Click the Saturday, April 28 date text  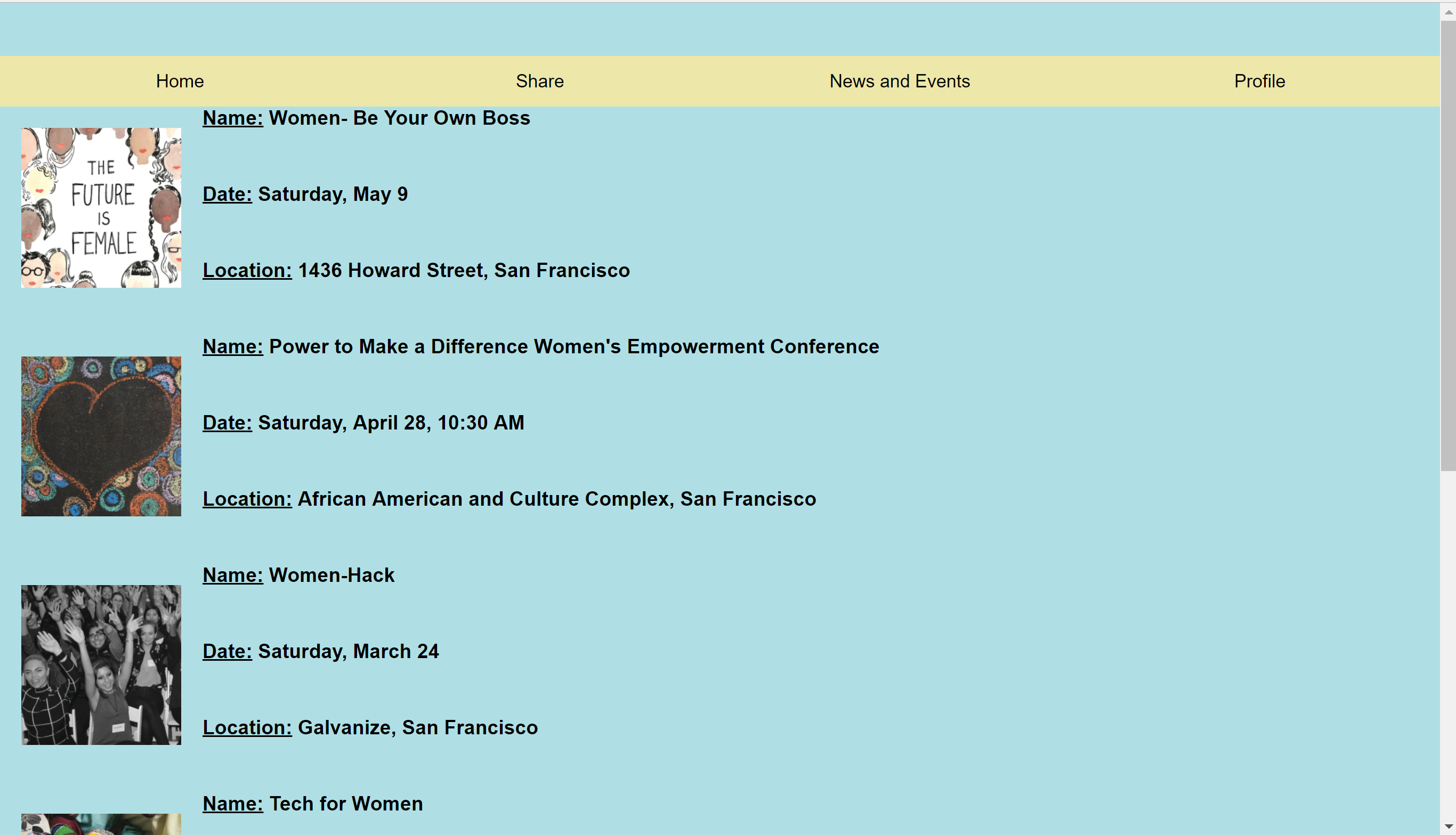tap(391, 423)
